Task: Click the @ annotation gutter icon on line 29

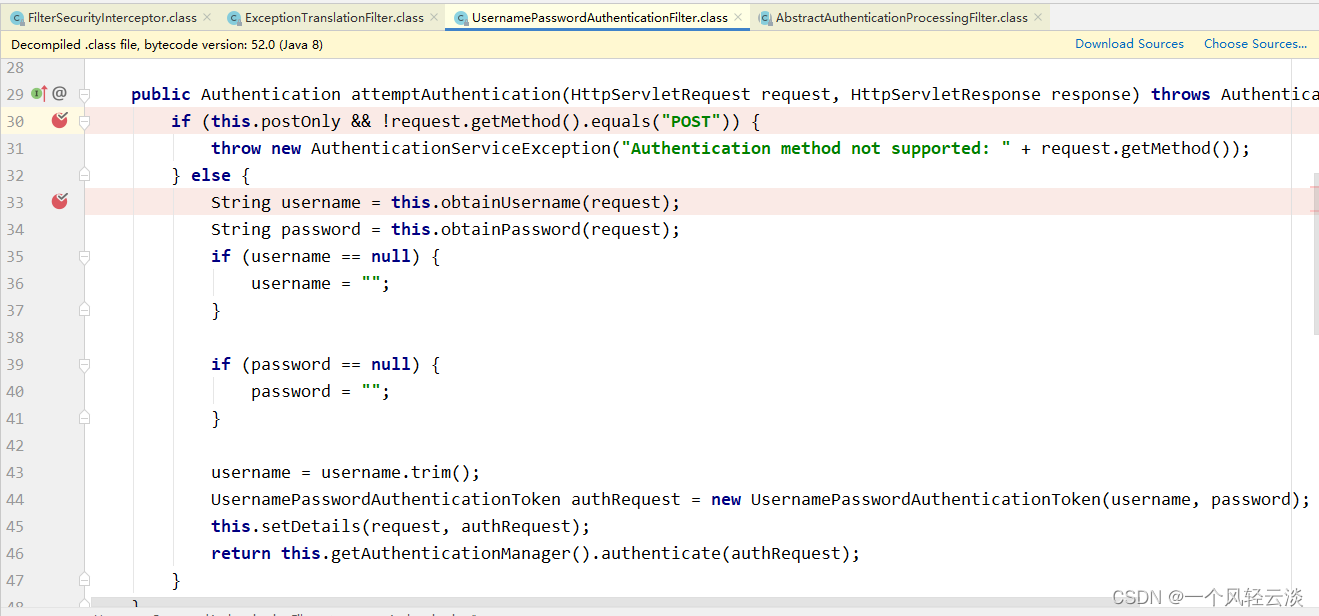Action: point(60,93)
